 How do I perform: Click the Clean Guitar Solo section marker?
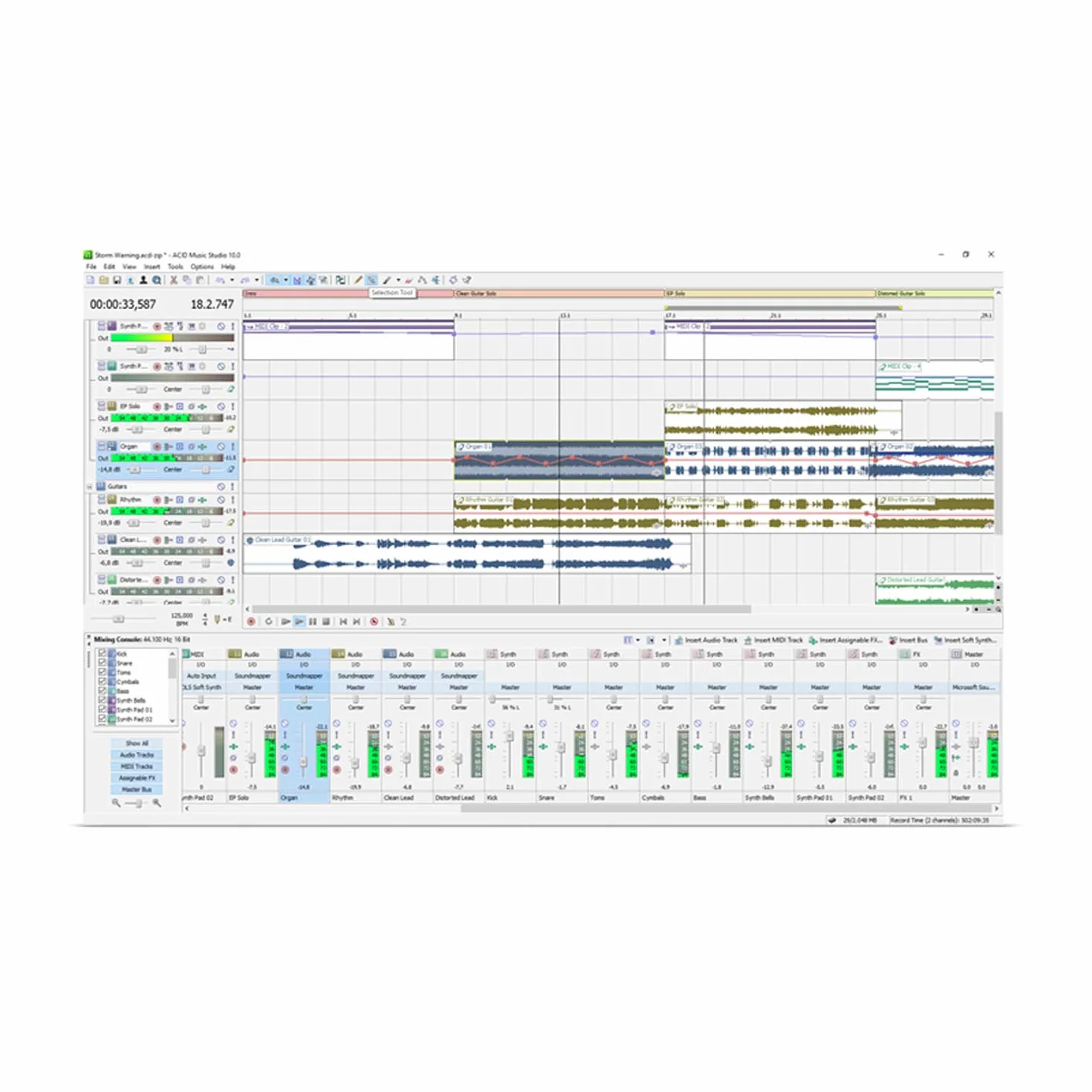pos(559,293)
